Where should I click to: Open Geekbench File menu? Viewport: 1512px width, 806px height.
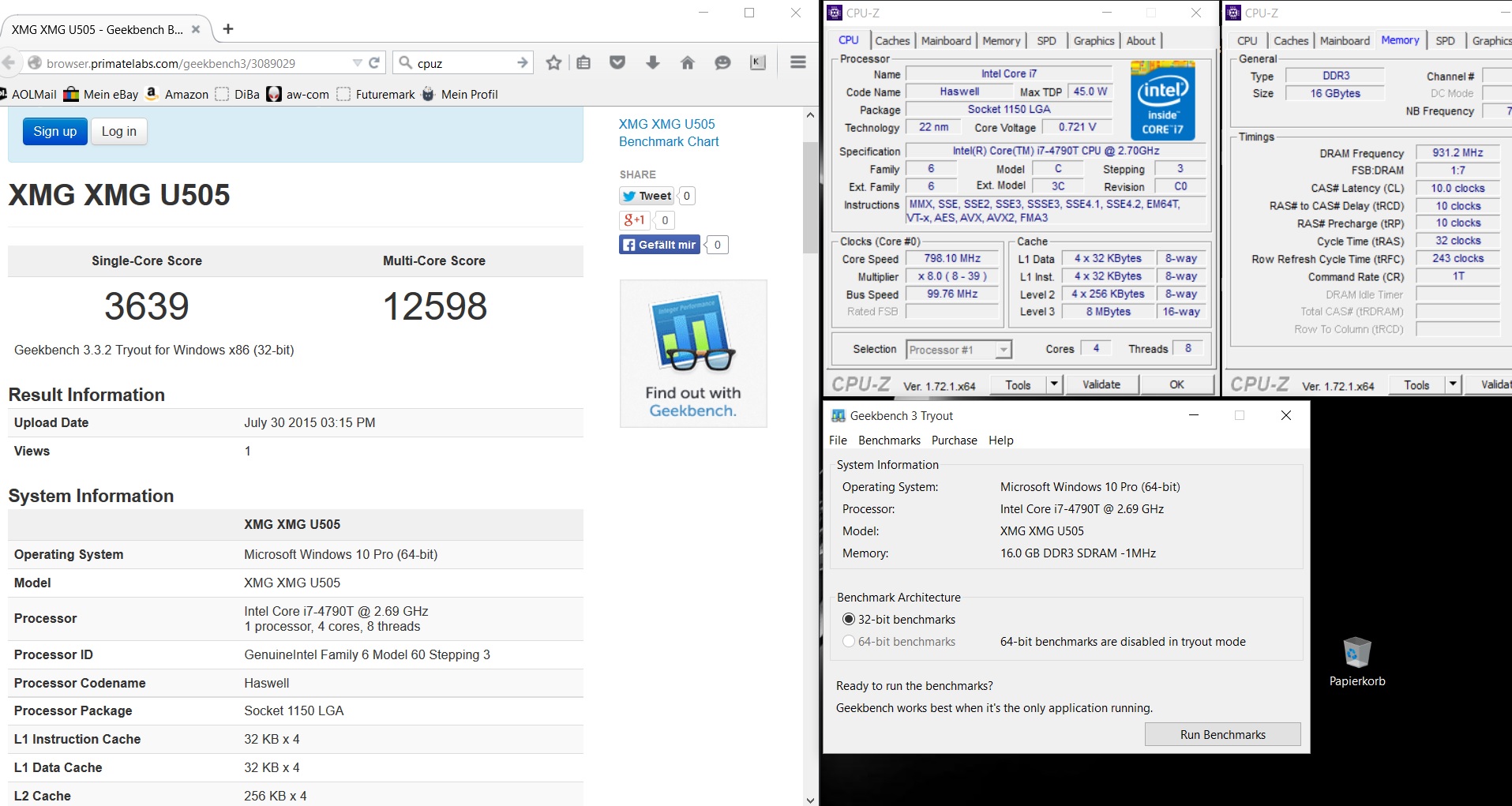[838, 440]
